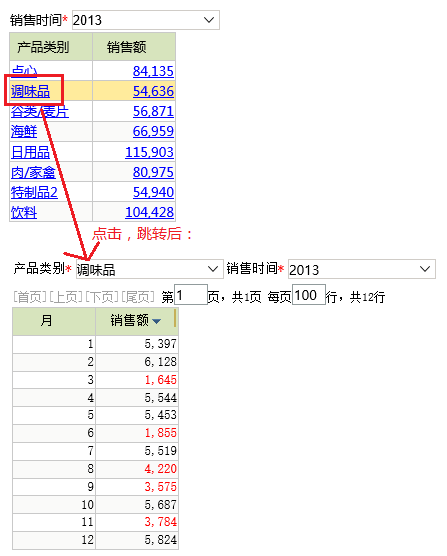Open the 海鲜 category link

pos(24,132)
